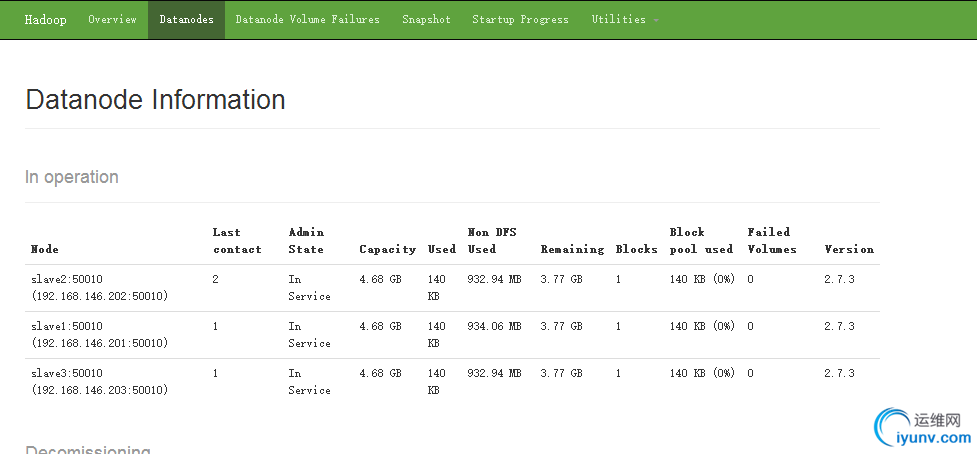Open the Utilities dropdown menu
Screen dimensions: 977x454
(622, 19)
